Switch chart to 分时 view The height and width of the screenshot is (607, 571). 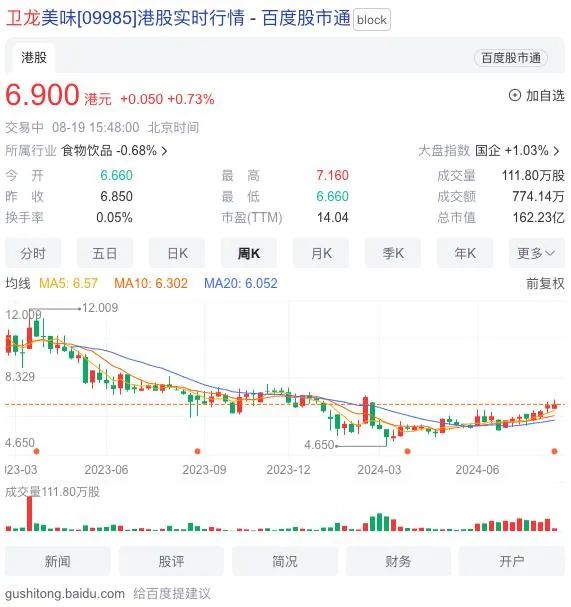coord(33,254)
